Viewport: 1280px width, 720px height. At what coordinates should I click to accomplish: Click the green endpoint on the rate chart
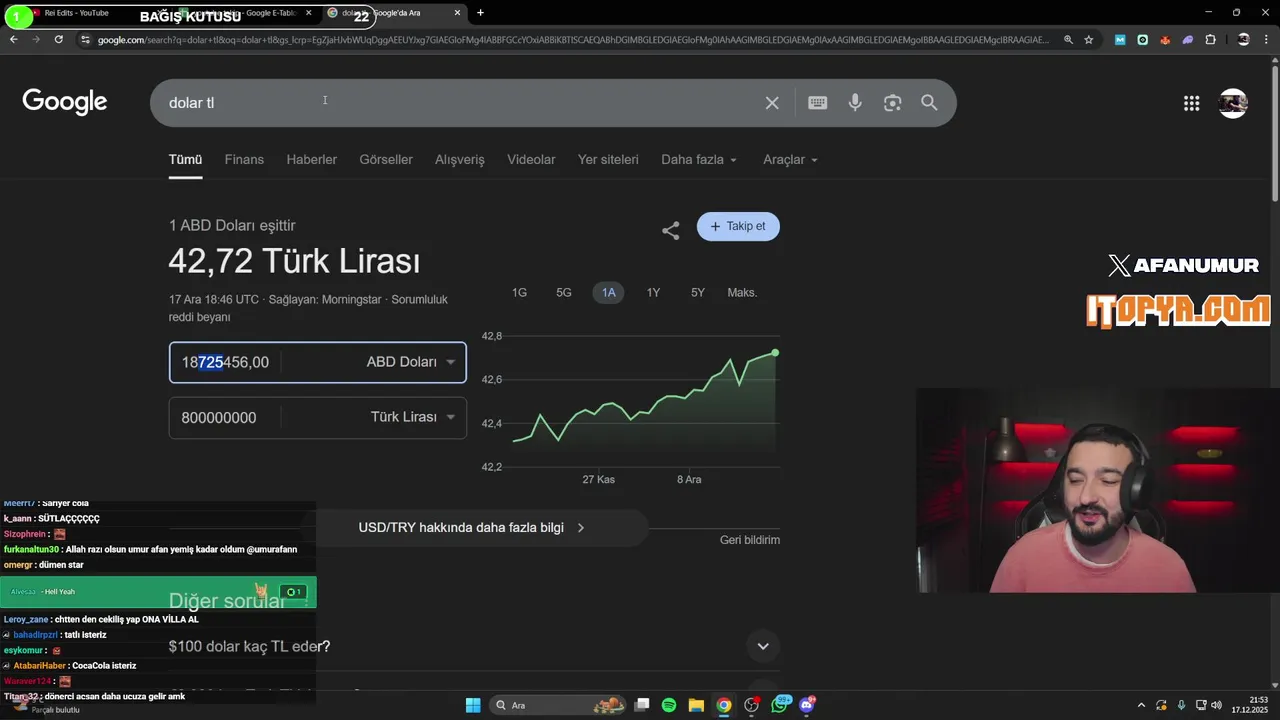click(x=775, y=353)
